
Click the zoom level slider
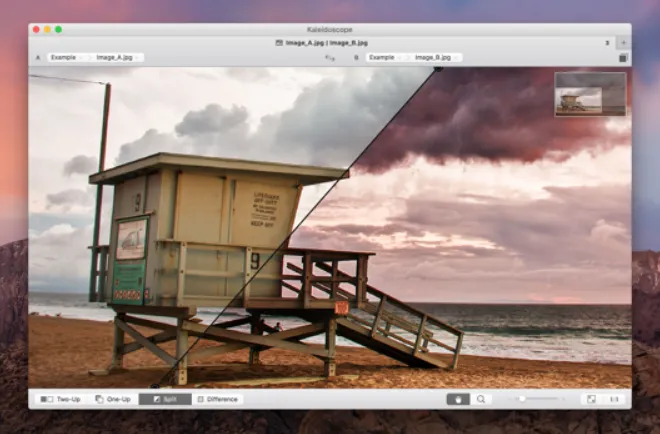pyautogui.click(x=537, y=399)
